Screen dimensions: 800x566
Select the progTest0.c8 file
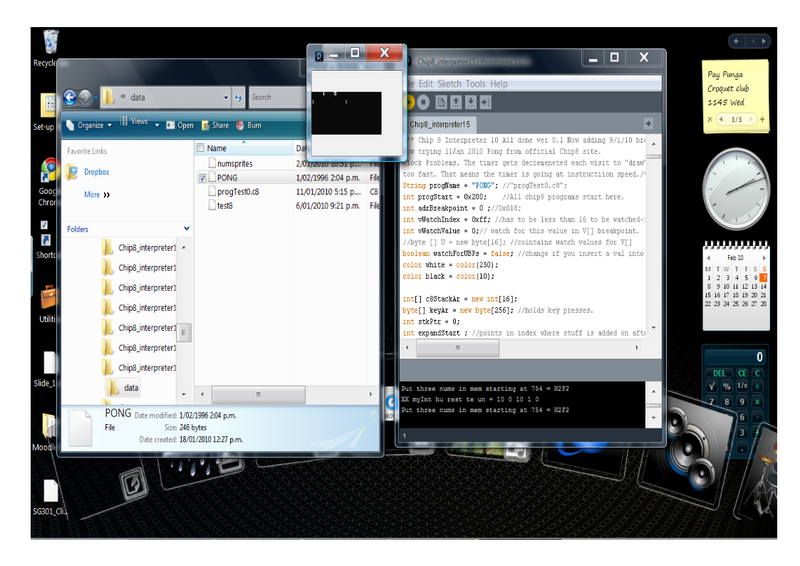point(238,191)
